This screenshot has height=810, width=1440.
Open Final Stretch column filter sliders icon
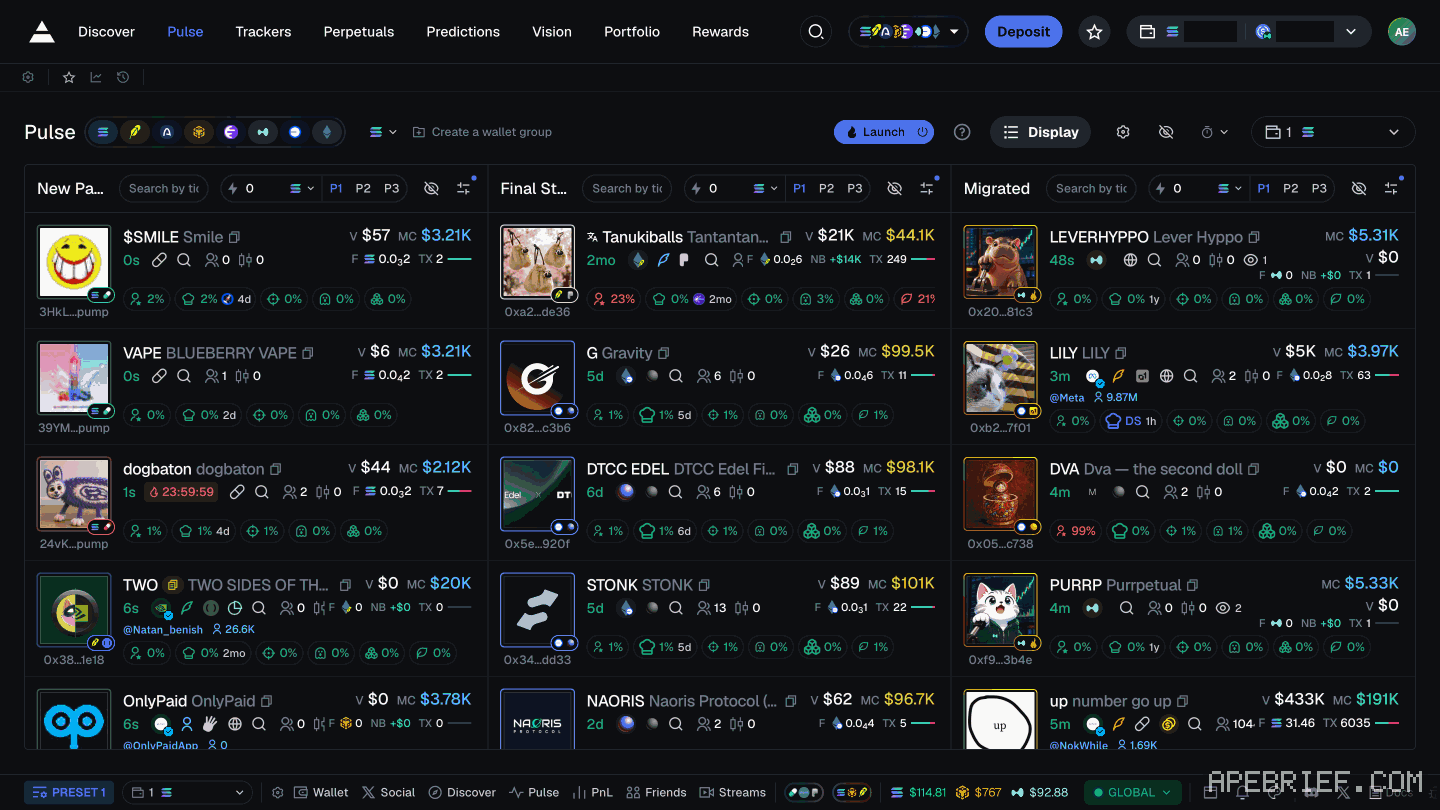click(927, 188)
